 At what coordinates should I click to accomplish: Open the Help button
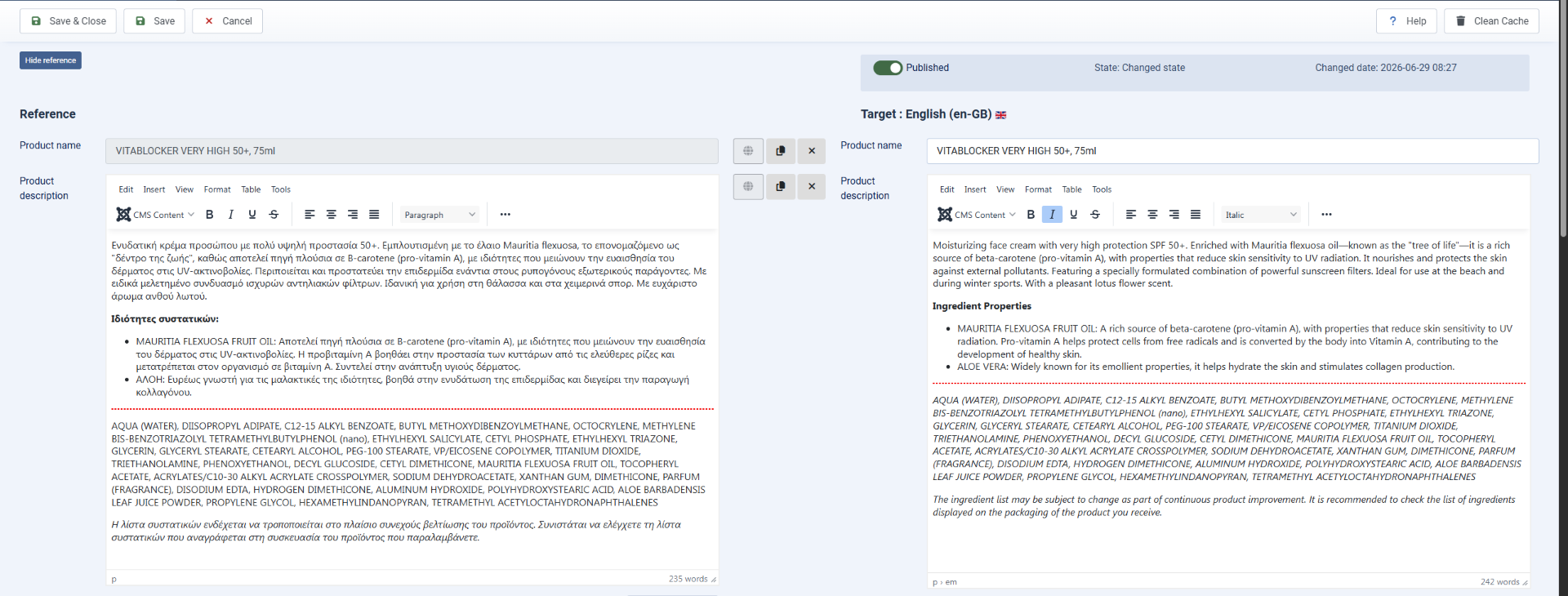click(1407, 21)
